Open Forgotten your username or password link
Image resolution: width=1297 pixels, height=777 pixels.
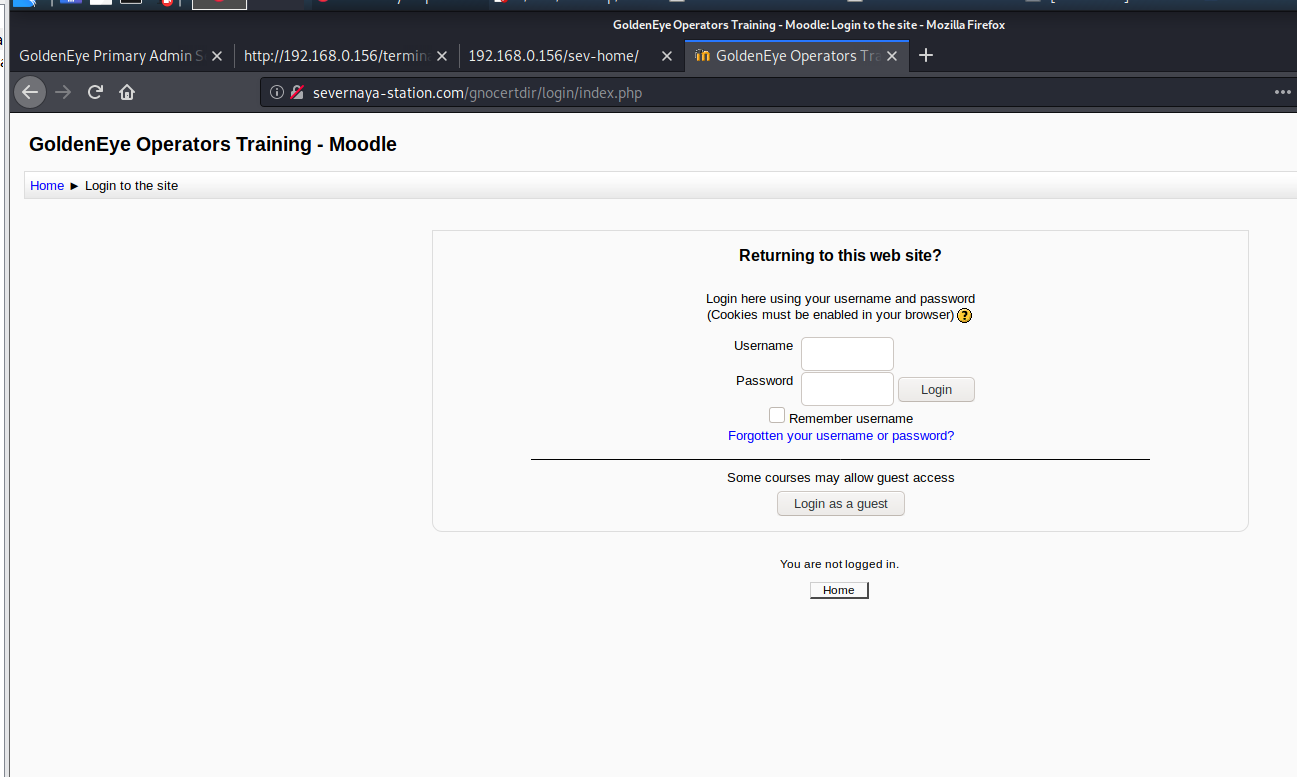[841, 436]
